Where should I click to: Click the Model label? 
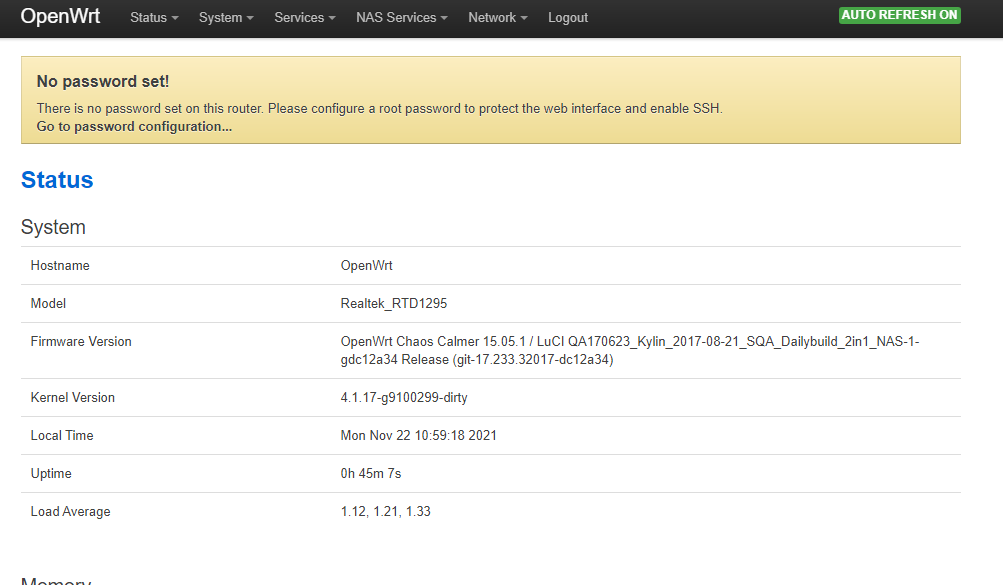(48, 304)
